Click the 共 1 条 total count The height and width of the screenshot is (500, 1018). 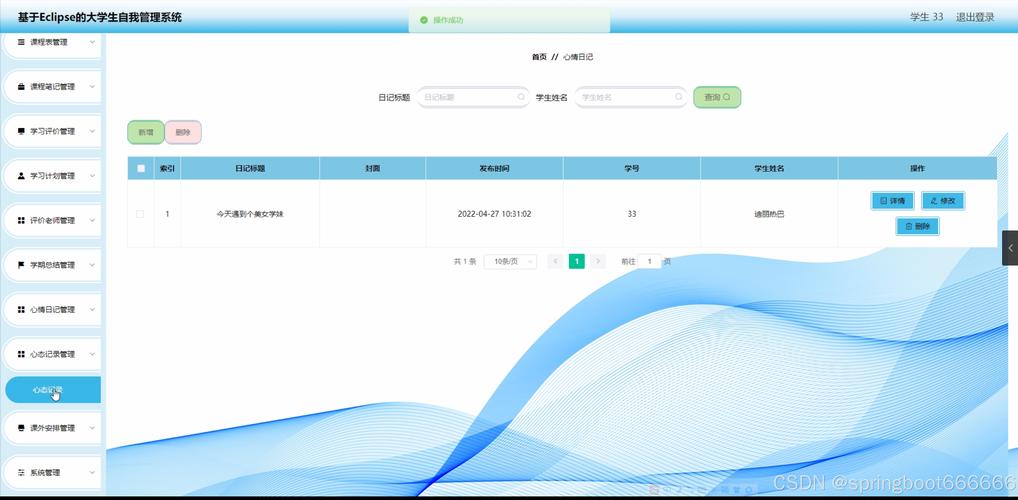[464, 261]
